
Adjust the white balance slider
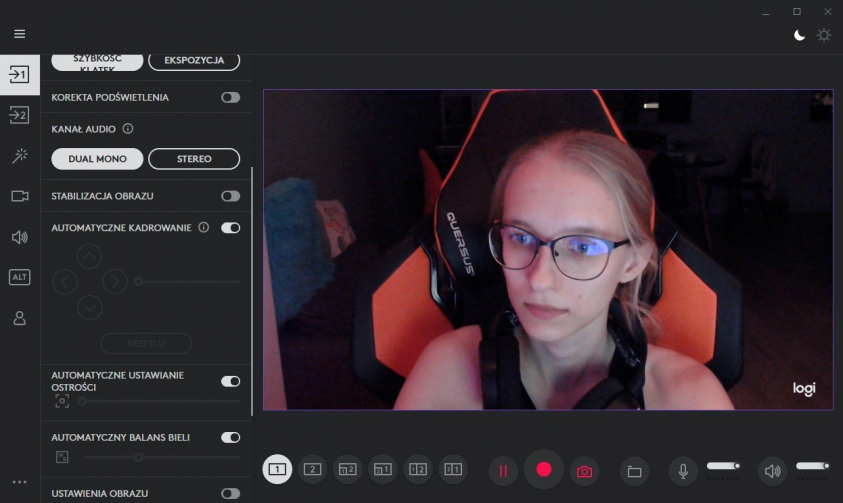click(162, 457)
